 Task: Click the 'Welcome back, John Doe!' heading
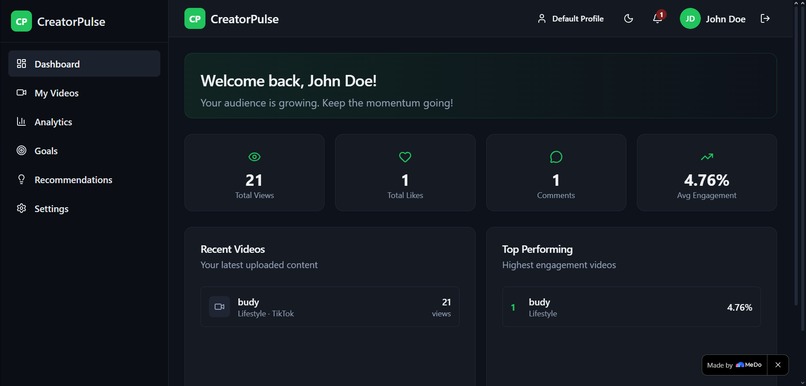[289, 81]
